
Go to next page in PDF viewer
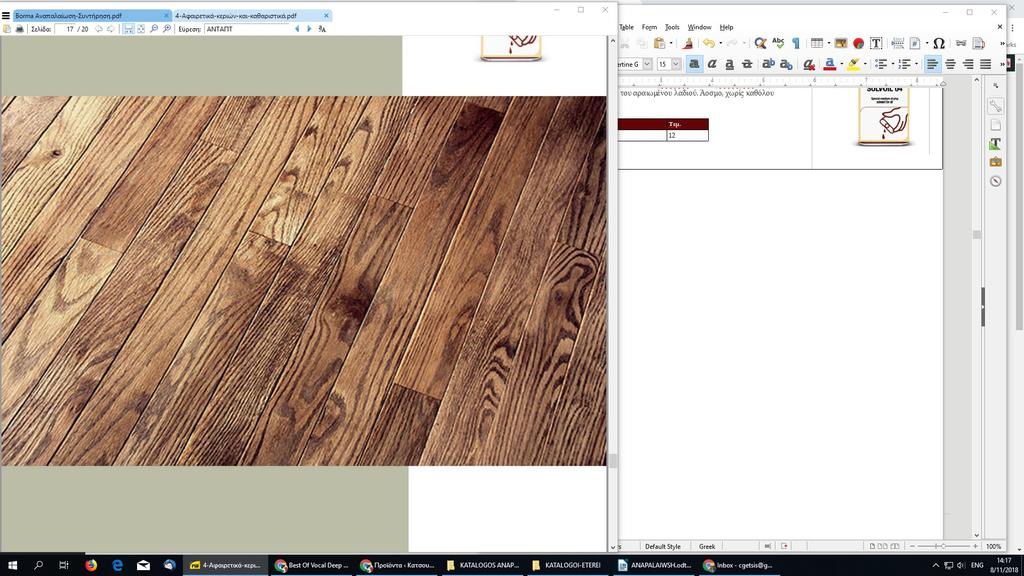(x=110, y=29)
